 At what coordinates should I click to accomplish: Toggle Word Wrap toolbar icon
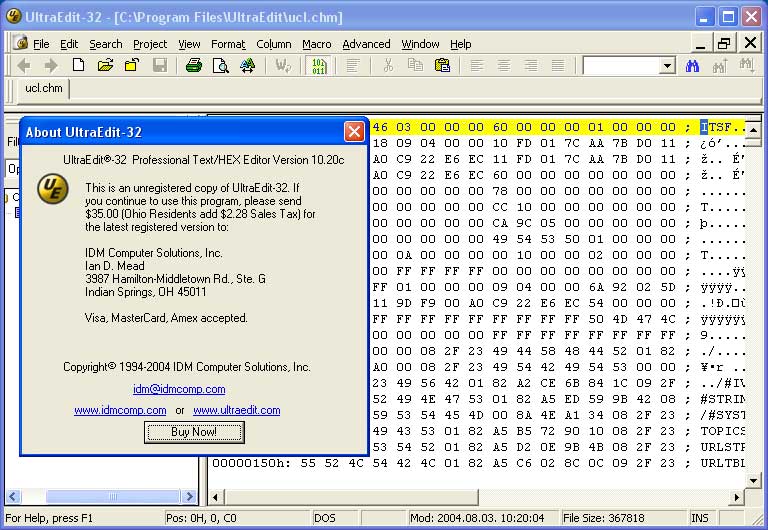(x=283, y=65)
